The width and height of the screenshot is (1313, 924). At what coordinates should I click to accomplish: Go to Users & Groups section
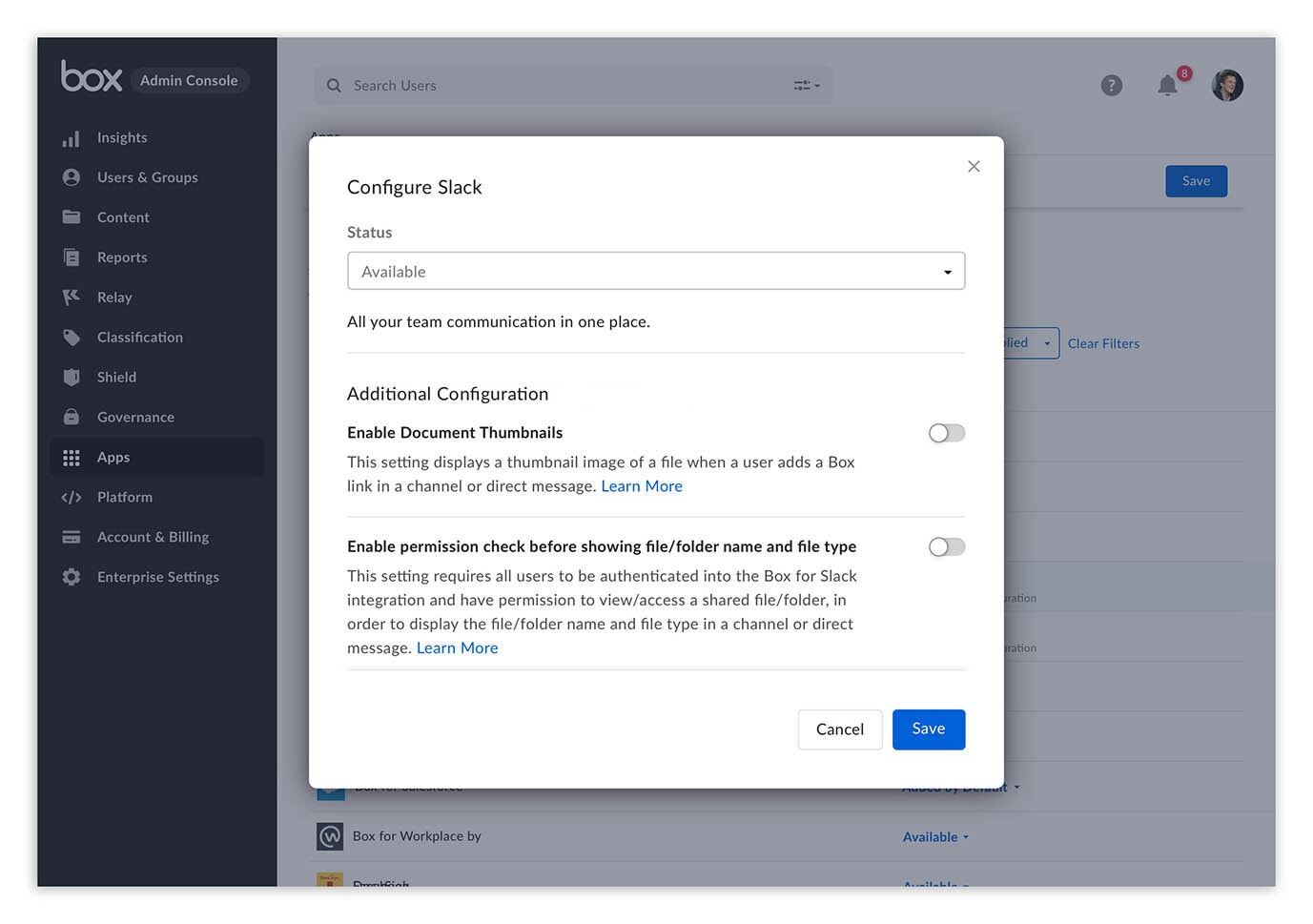pos(148,177)
